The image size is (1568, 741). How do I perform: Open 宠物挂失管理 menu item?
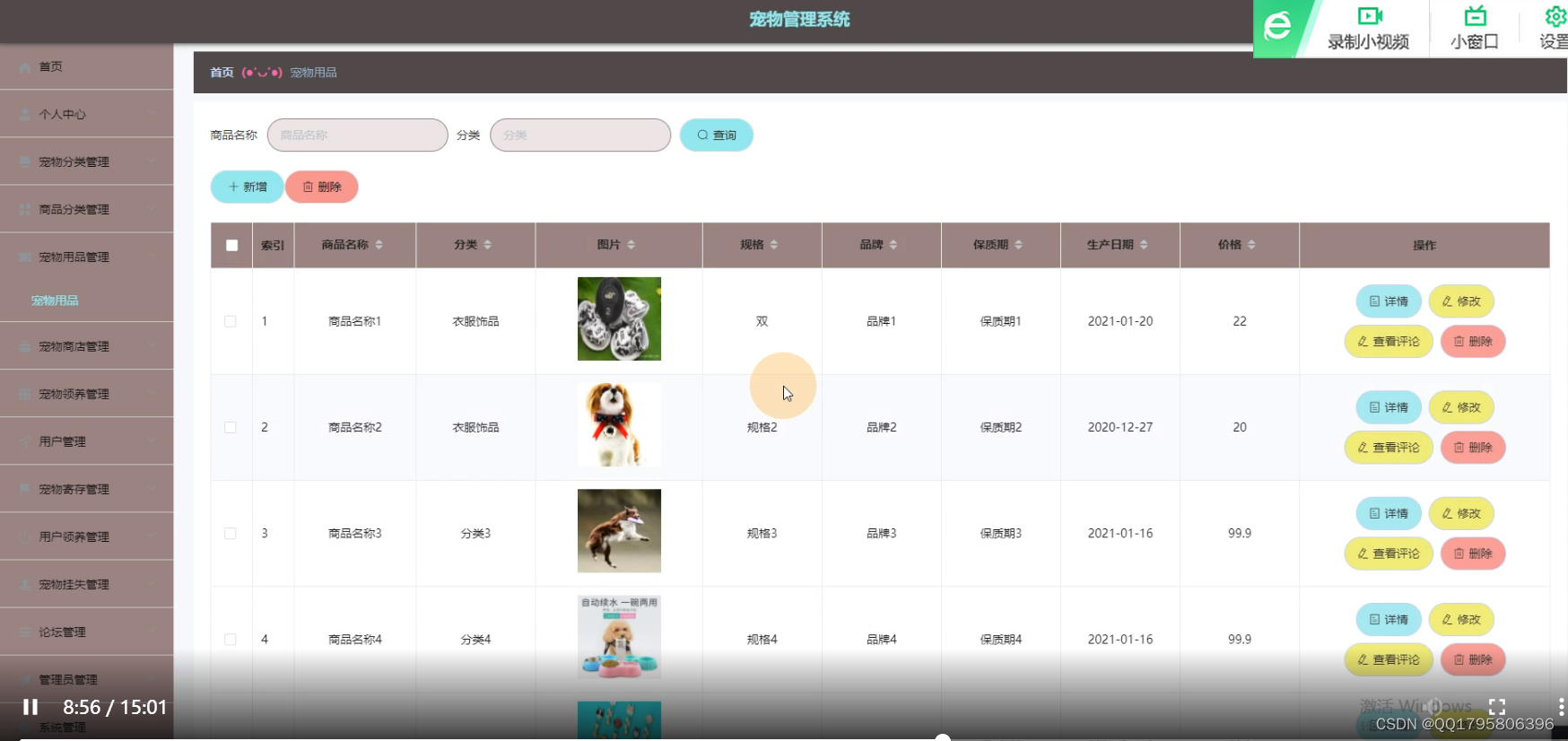point(86,585)
